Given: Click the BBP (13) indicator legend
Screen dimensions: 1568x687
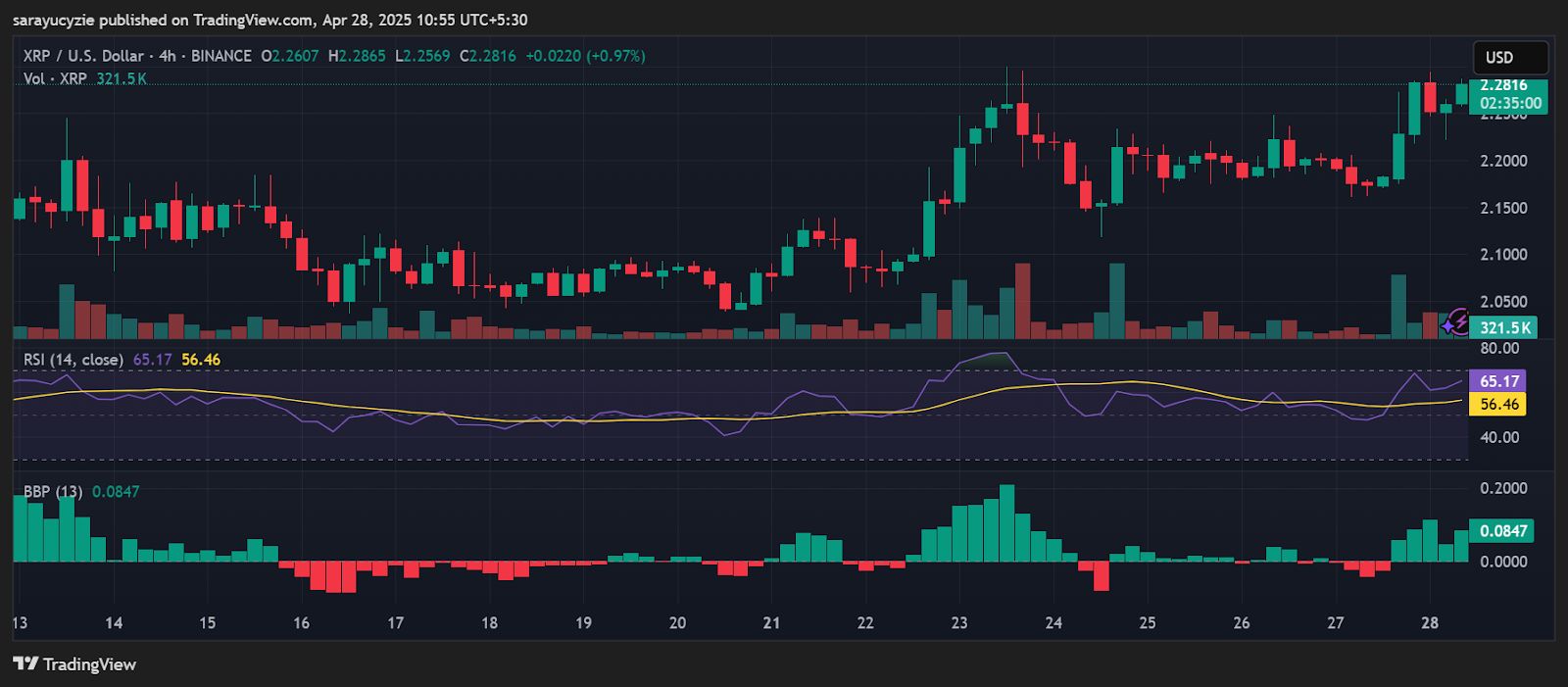Looking at the screenshot, I should coord(53,491).
